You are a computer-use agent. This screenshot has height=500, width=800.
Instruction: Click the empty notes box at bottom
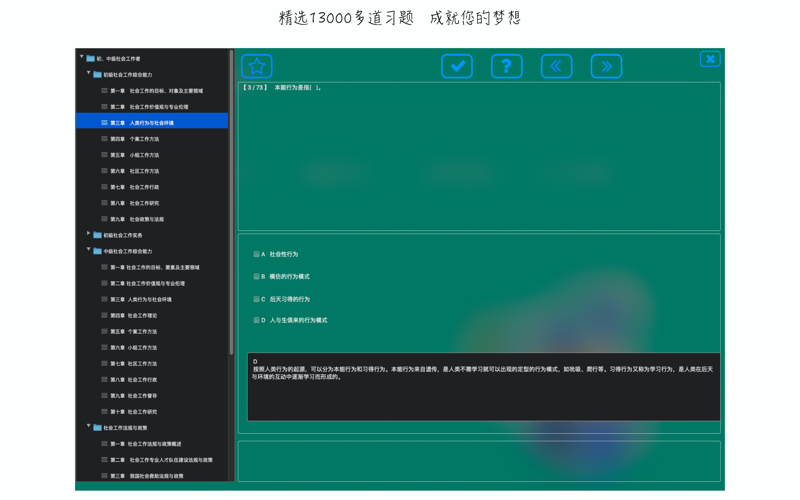(x=479, y=461)
